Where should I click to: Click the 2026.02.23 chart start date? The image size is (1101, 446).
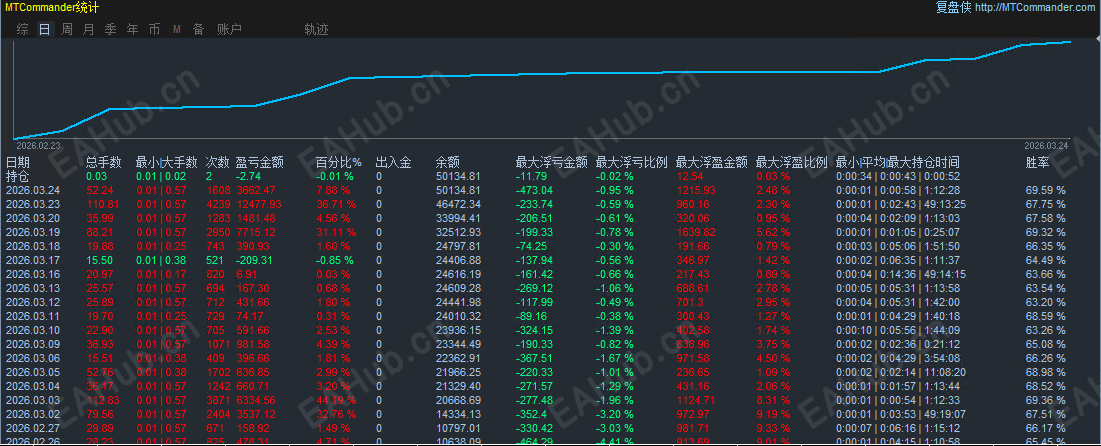pos(37,145)
